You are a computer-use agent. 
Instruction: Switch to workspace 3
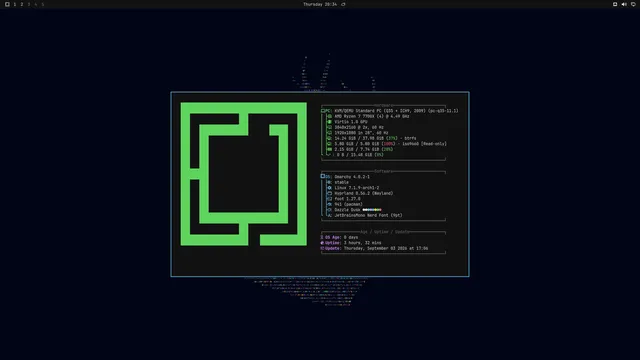tap(29, 4)
